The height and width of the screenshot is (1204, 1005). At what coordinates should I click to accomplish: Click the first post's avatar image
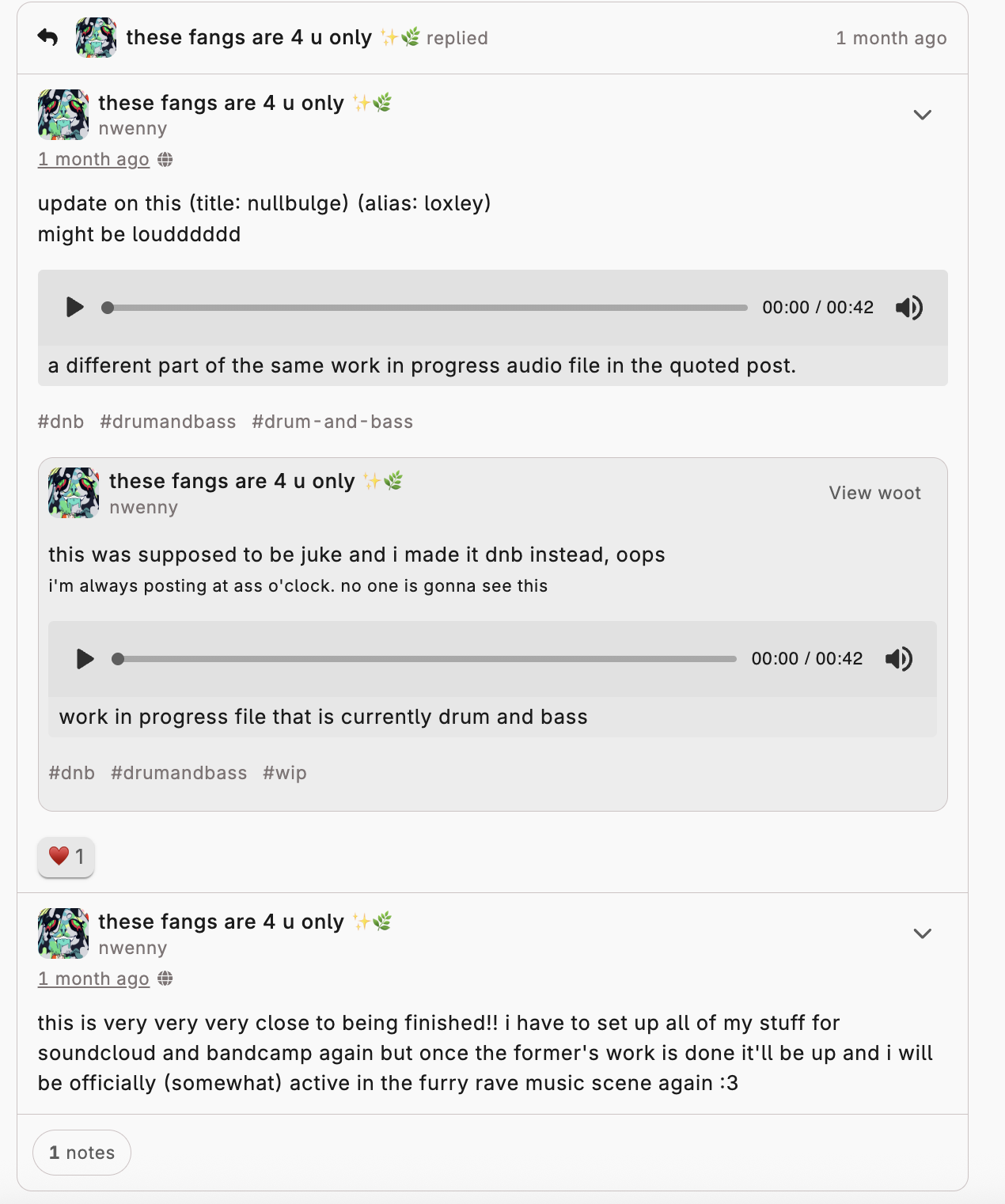(63, 115)
